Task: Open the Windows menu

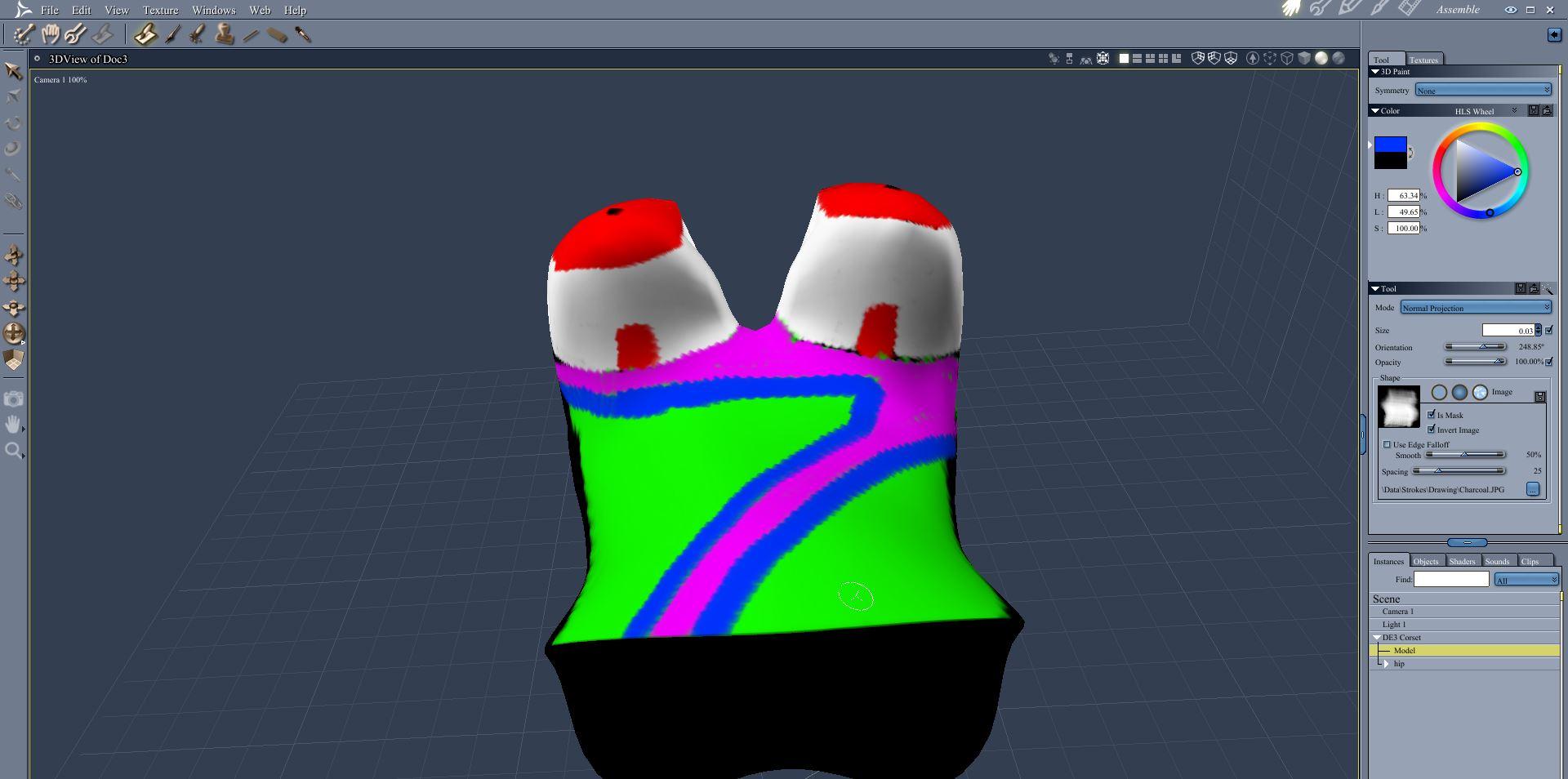Action: 213,10
